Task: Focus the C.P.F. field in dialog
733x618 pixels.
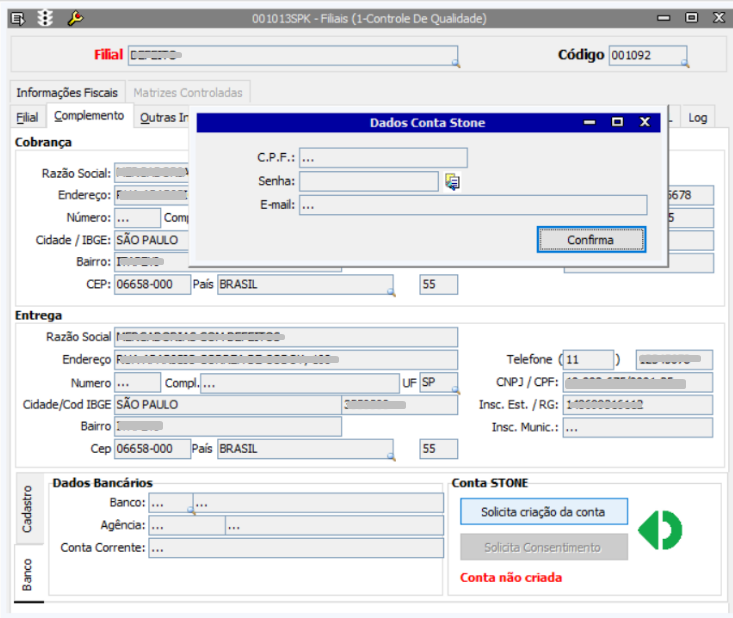Action: click(x=383, y=158)
